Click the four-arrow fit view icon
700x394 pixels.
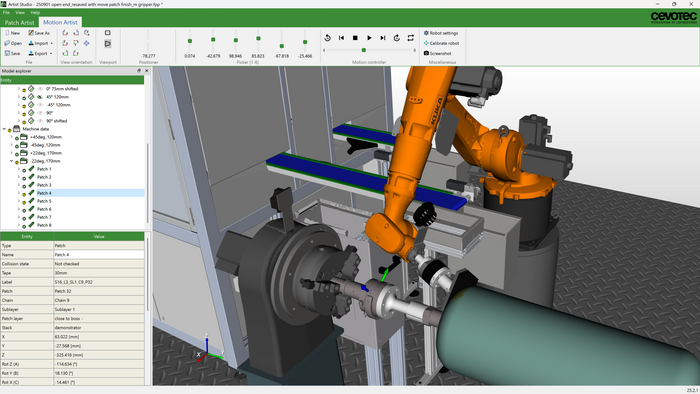point(87,43)
